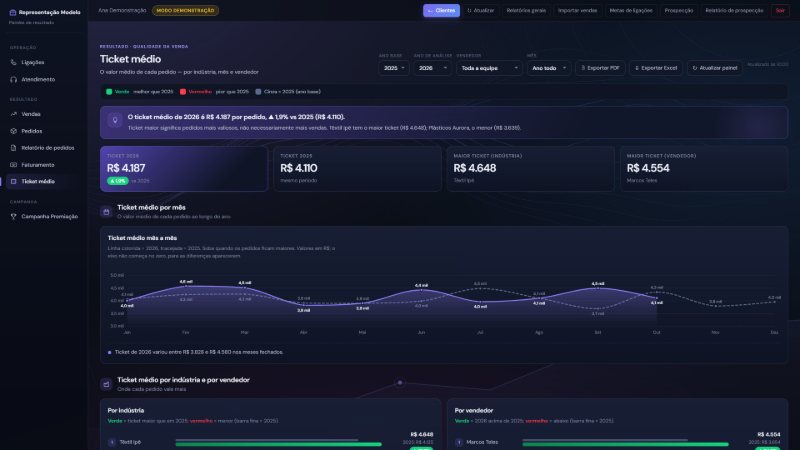Open the Ano base 2025 dropdown
The width and height of the screenshot is (800, 450).
click(x=393, y=68)
